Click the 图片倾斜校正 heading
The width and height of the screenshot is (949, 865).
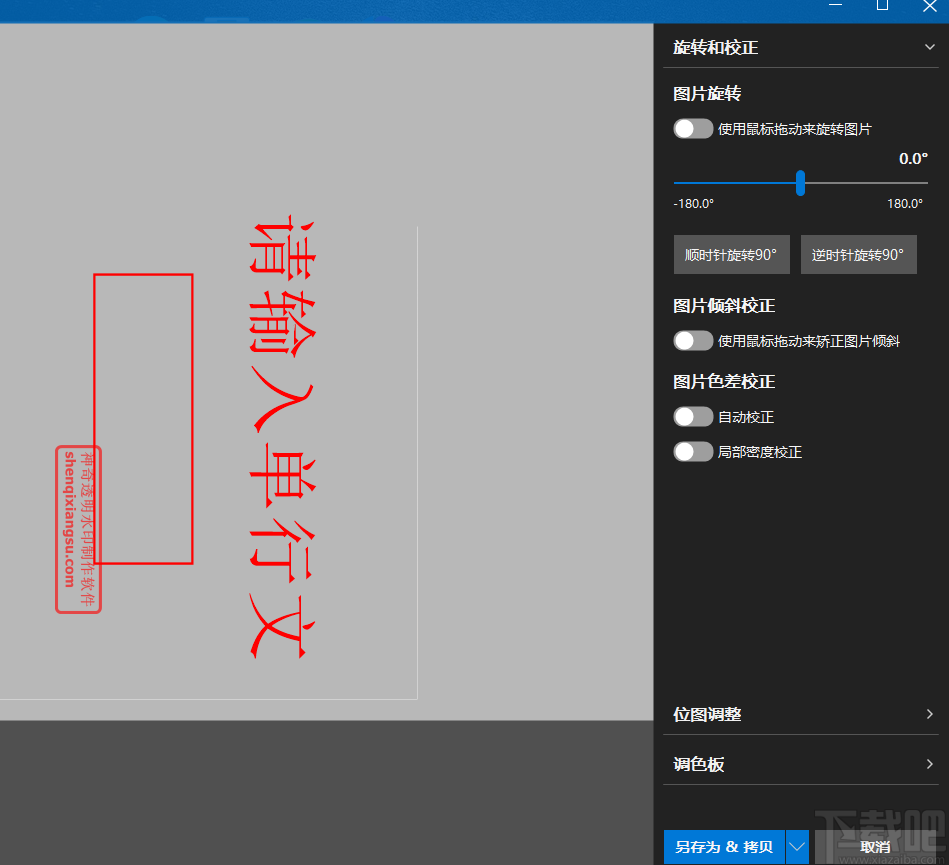click(x=724, y=306)
